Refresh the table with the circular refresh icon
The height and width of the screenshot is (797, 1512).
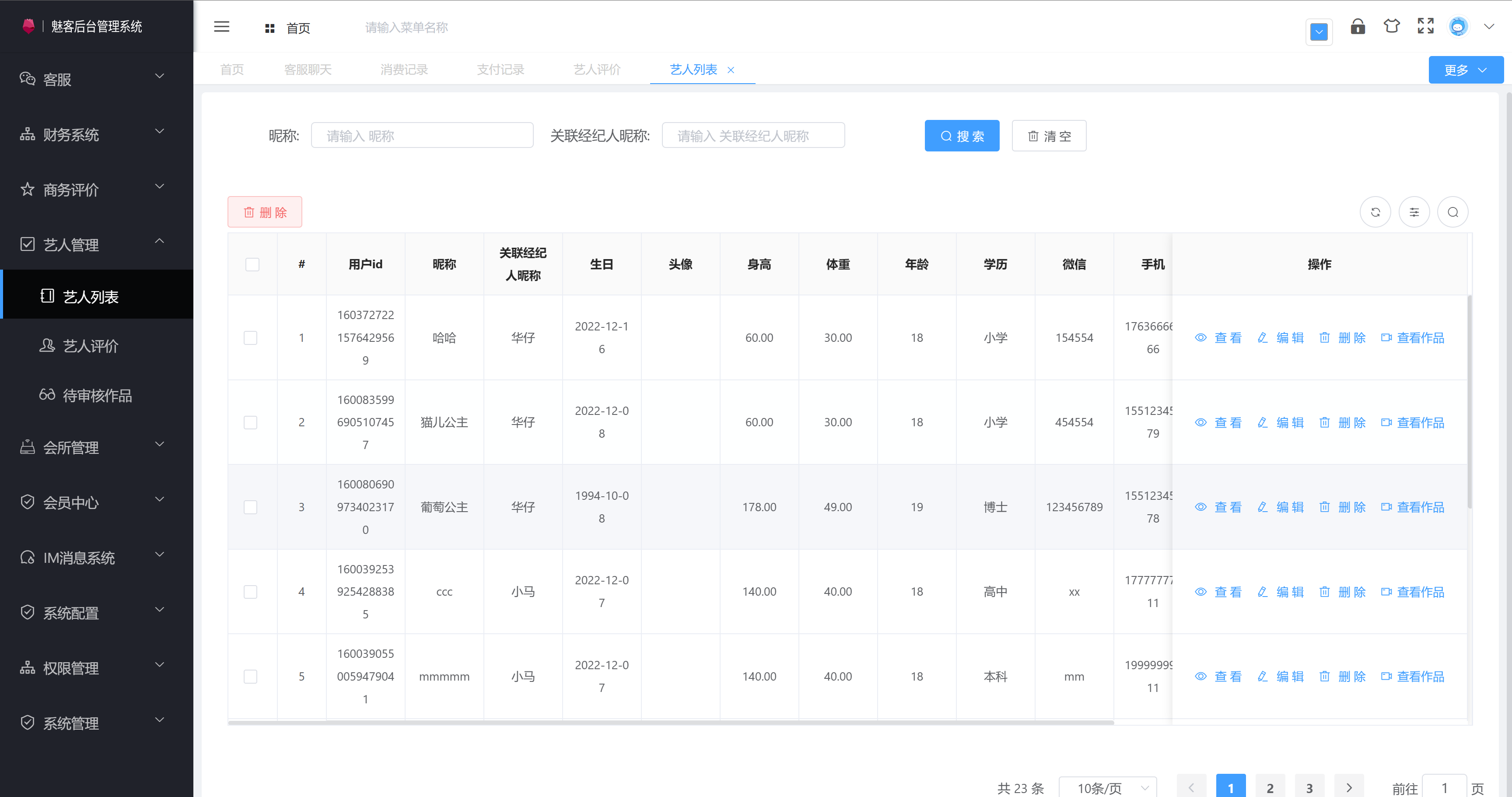(x=1375, y=212)
